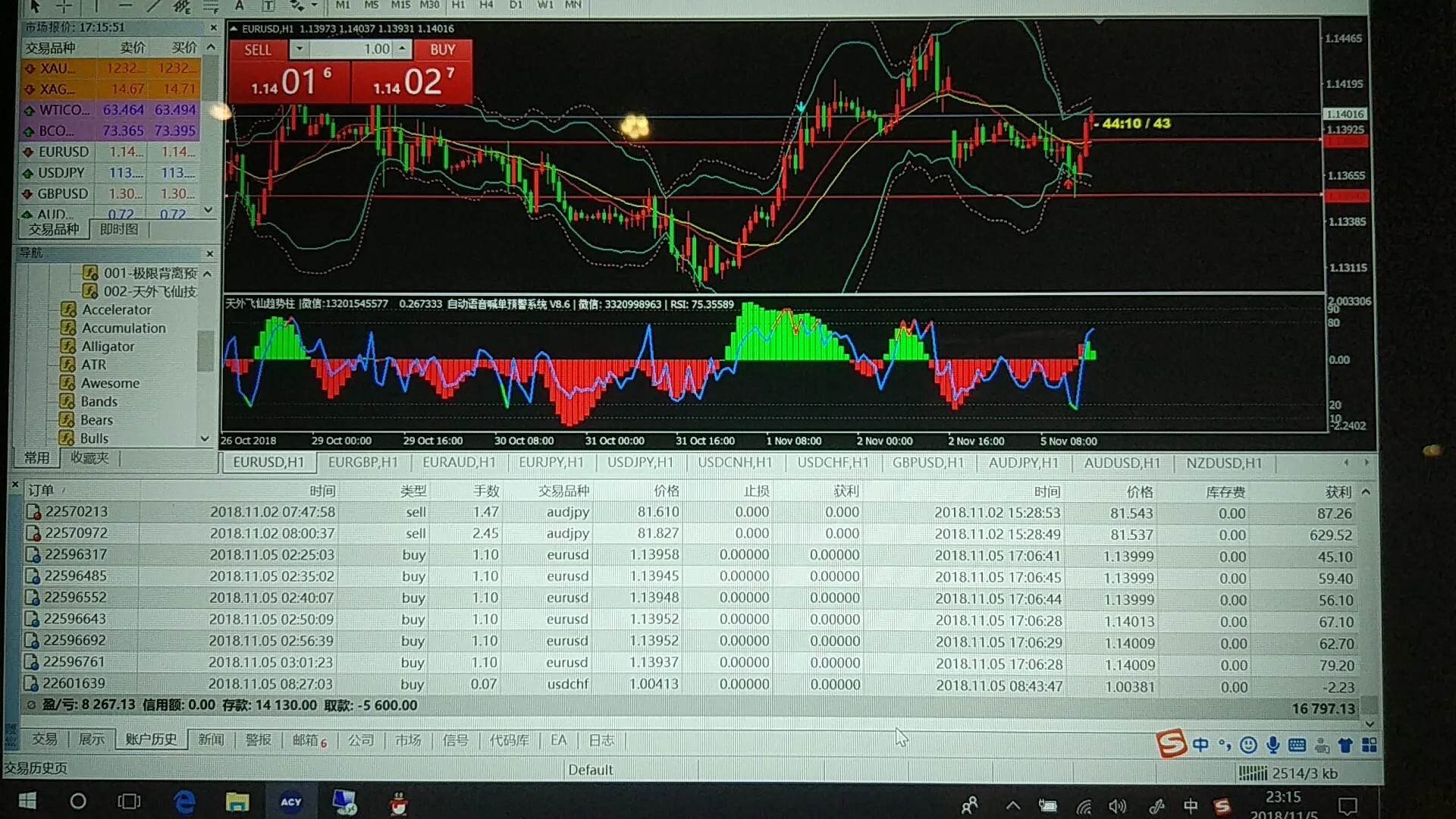
Task: Switch chart to H4 timeframe
Action: 486,5
